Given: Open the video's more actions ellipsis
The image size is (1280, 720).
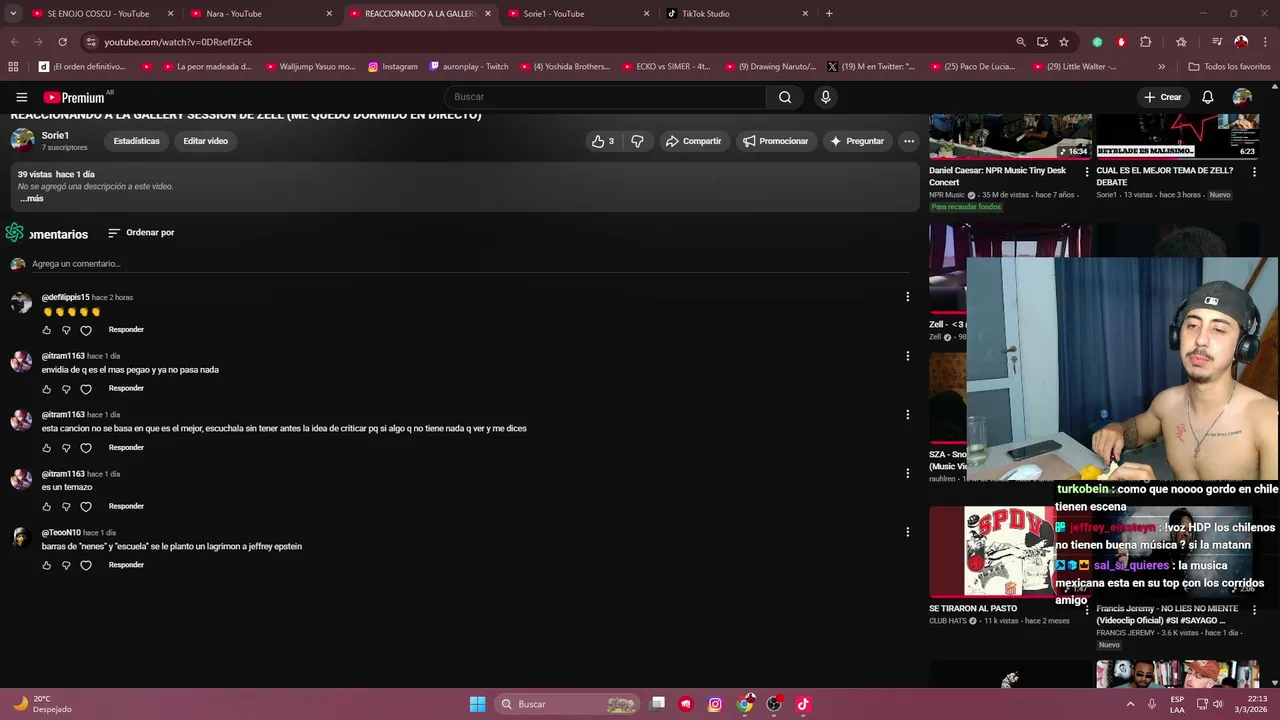Looking at the screenshot, I should click(908, 141).
